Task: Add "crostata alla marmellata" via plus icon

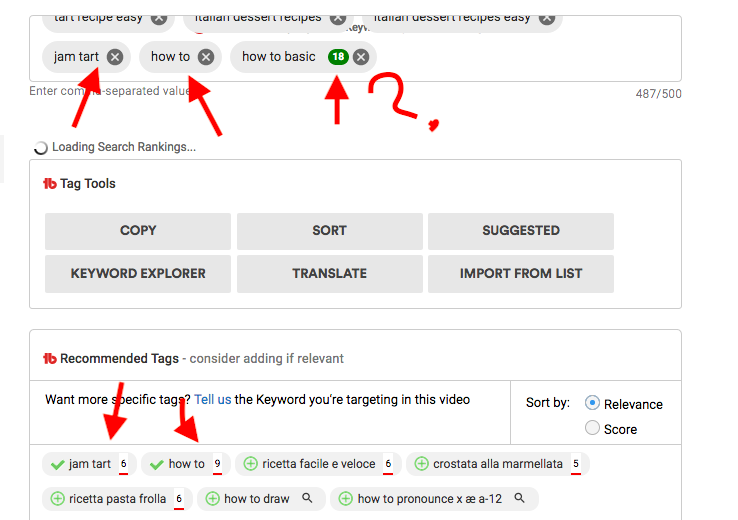Action: coord(421,464)
